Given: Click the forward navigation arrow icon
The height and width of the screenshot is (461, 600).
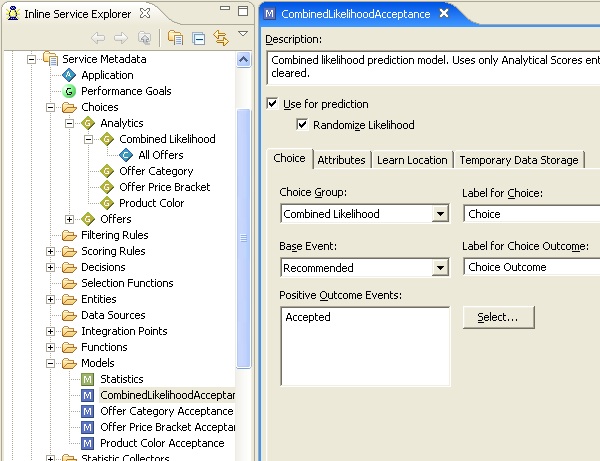Looking at the screenshot, I should 121,38.
